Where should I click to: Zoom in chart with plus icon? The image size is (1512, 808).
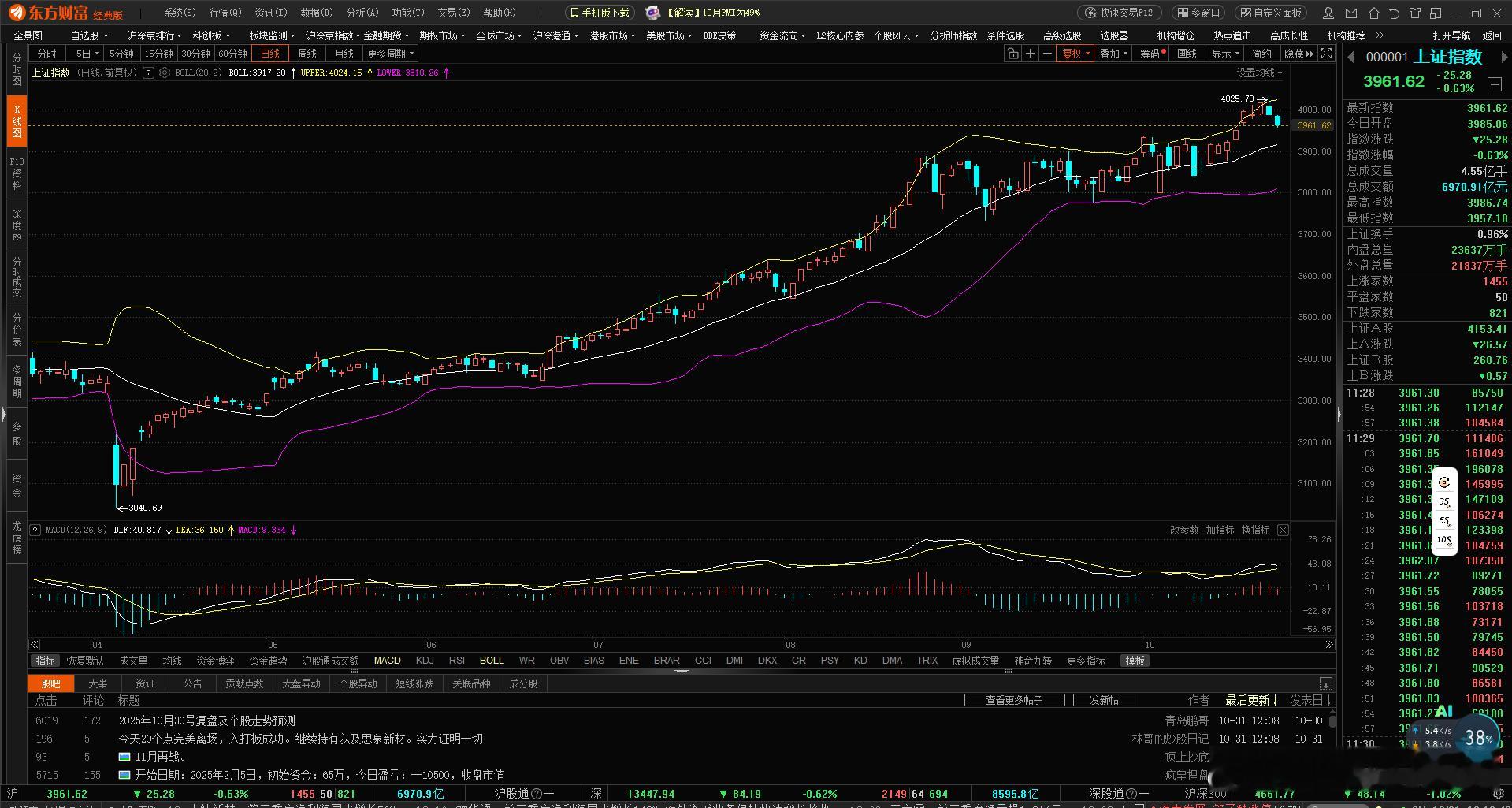(1030, 54)
